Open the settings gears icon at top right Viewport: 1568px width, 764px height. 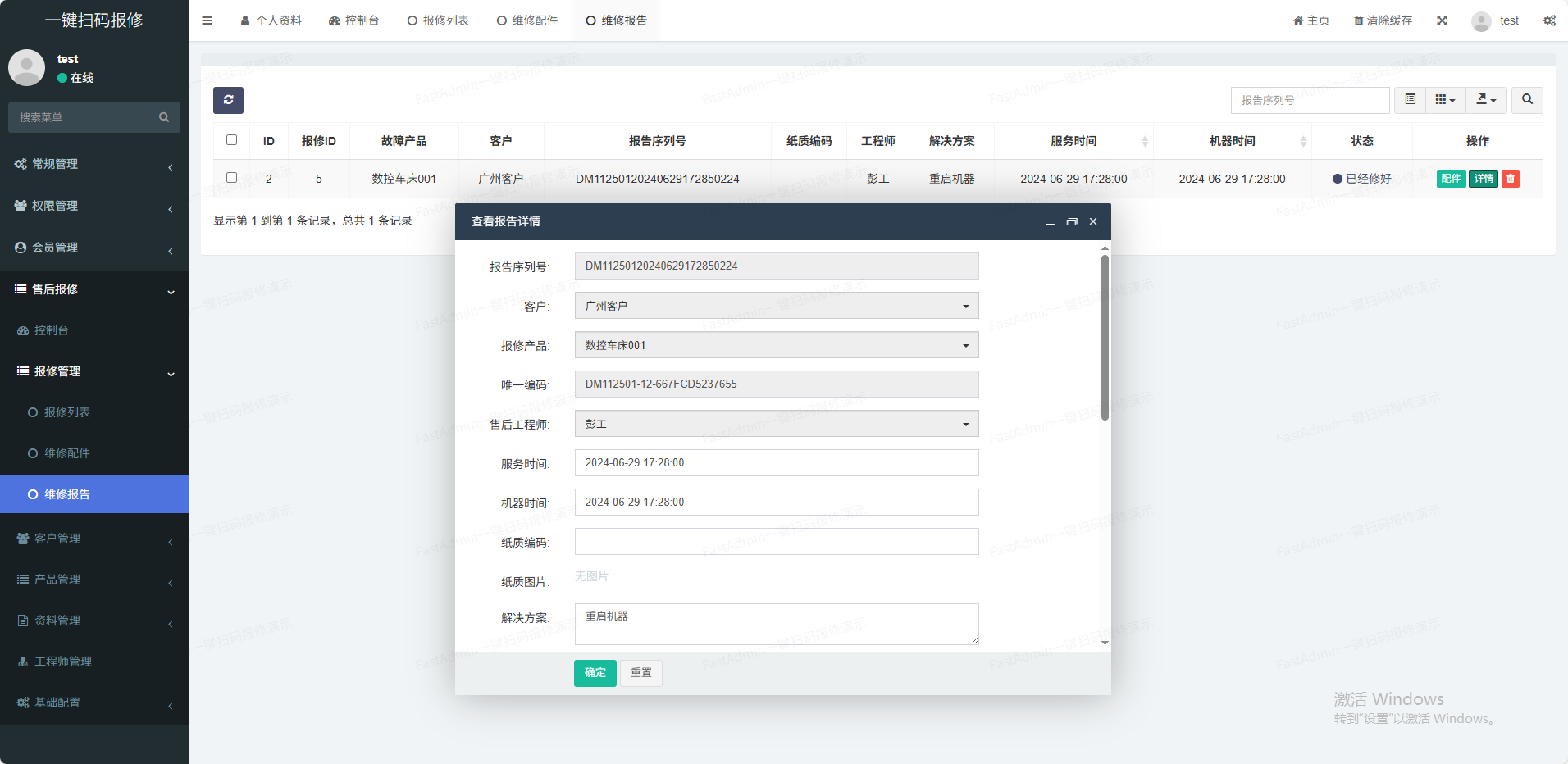(1549, 20)
